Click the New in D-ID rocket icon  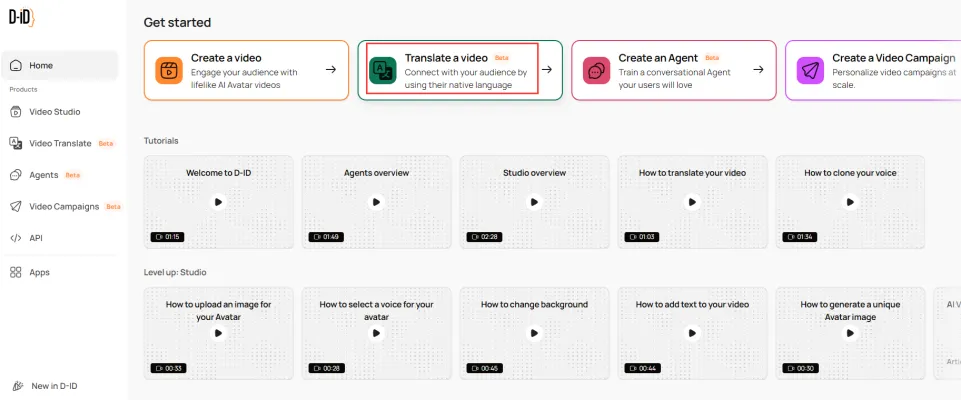pyautogui.click(x=16, y=386)
